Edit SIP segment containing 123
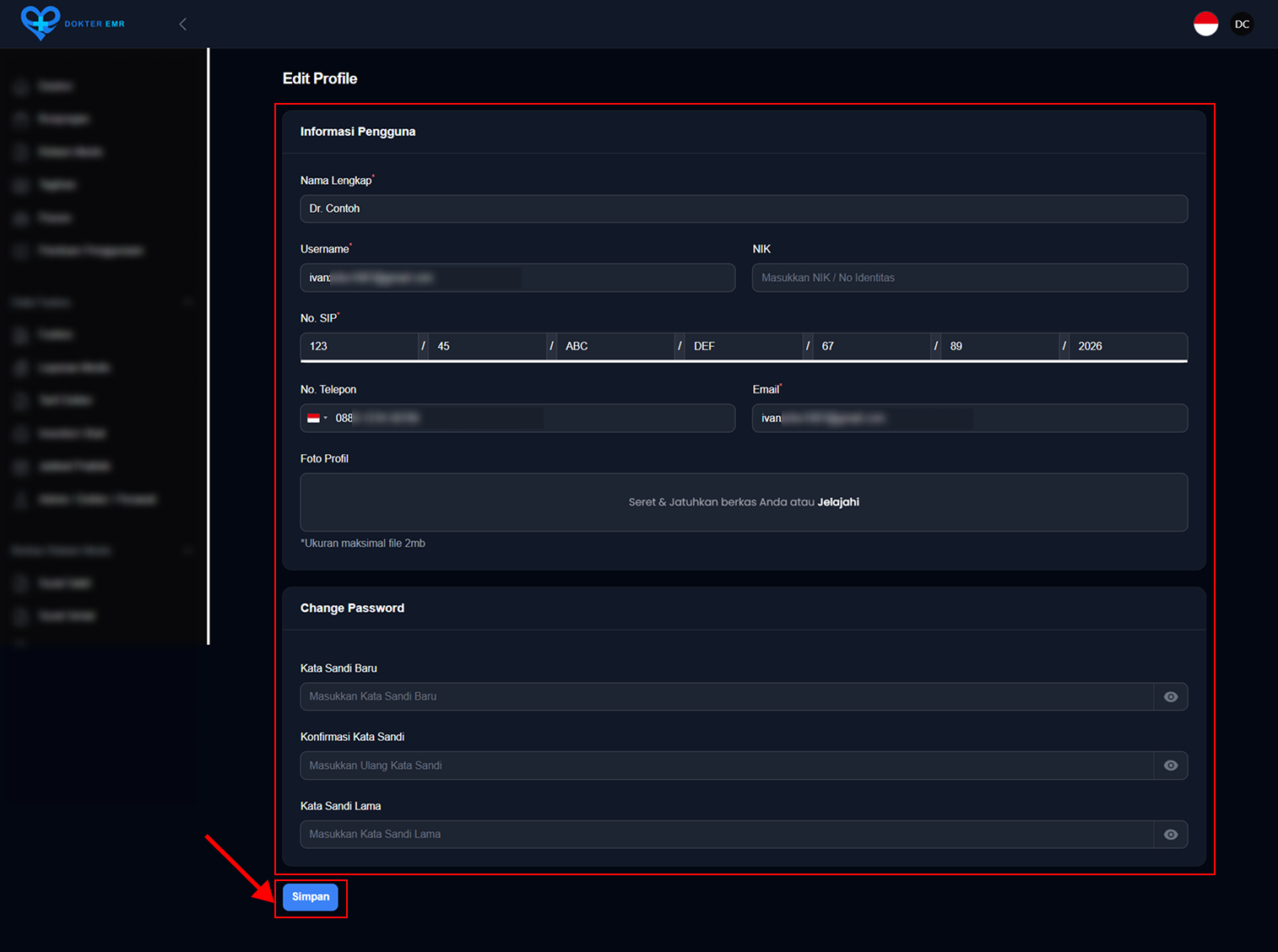 pyautogui.click(x=360, y=346)
